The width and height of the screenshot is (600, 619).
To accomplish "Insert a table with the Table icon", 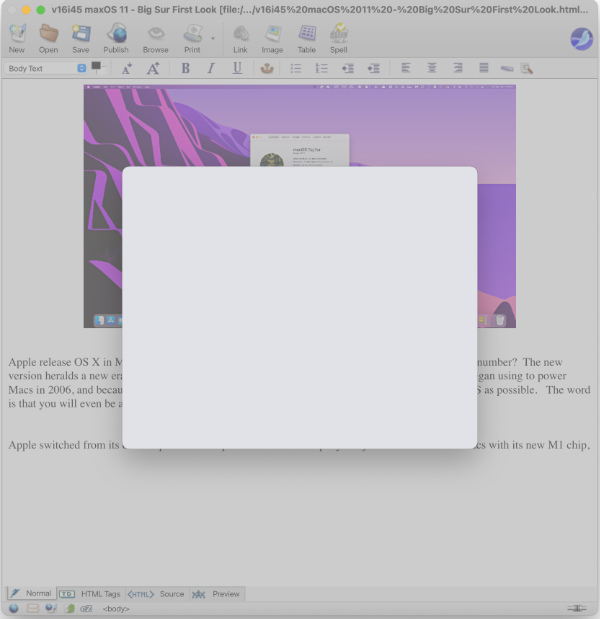I will pos(307,36).
